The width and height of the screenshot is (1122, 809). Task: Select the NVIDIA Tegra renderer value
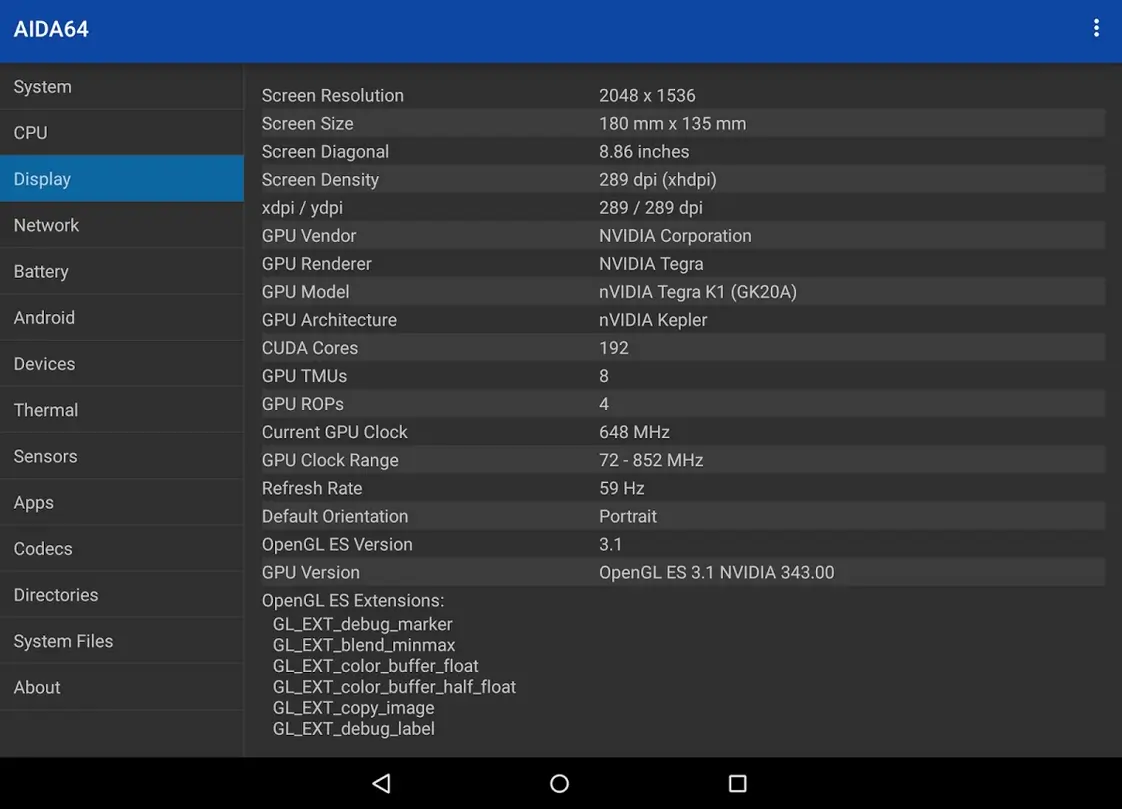pos(651,263)
